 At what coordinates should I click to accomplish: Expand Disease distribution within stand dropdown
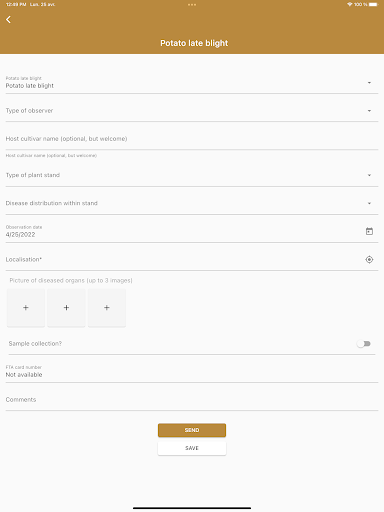click(x=192, y=203)
